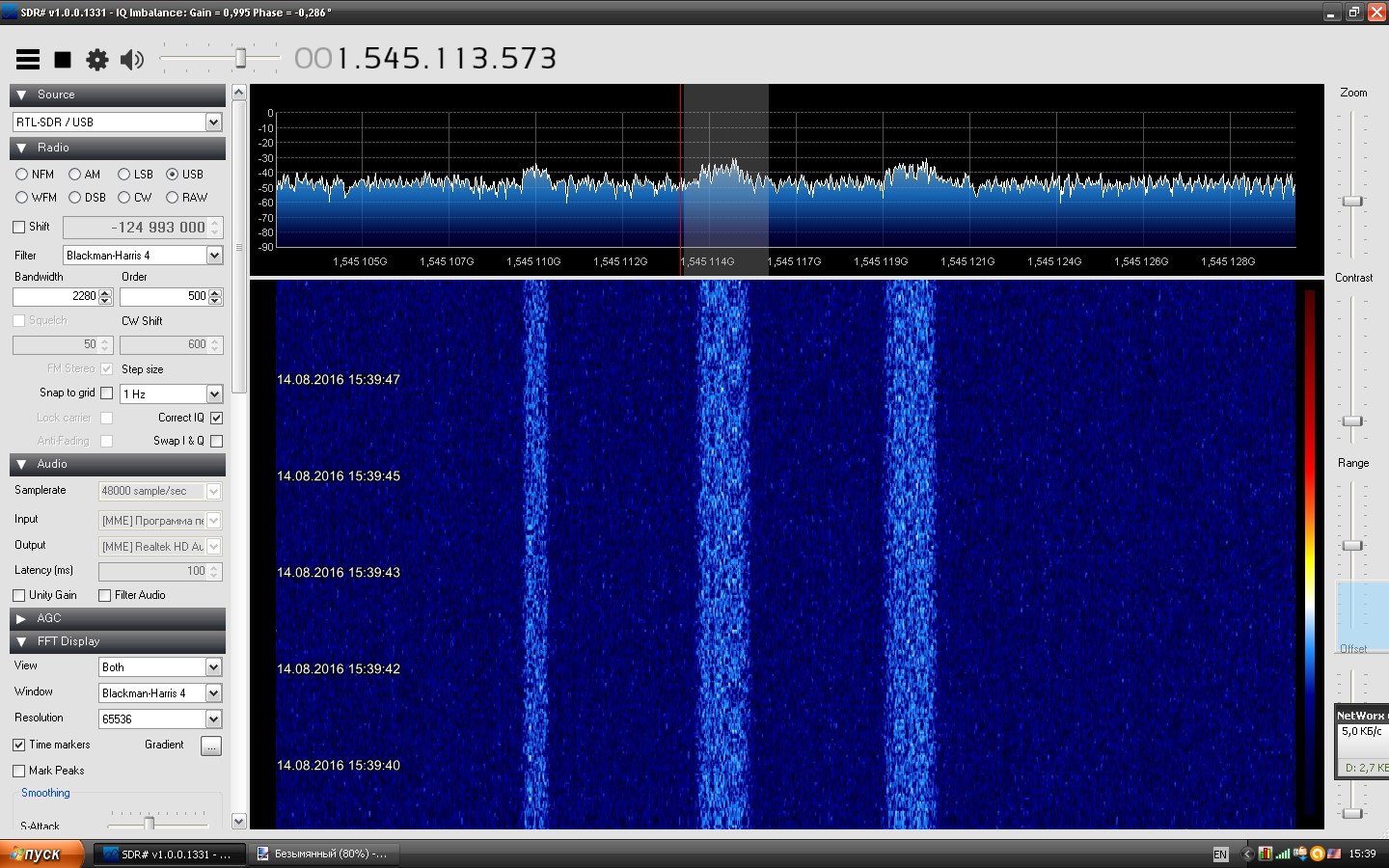The image size is (1389, 868).
Task: Click the EN language indicator
Action: 1220,854
